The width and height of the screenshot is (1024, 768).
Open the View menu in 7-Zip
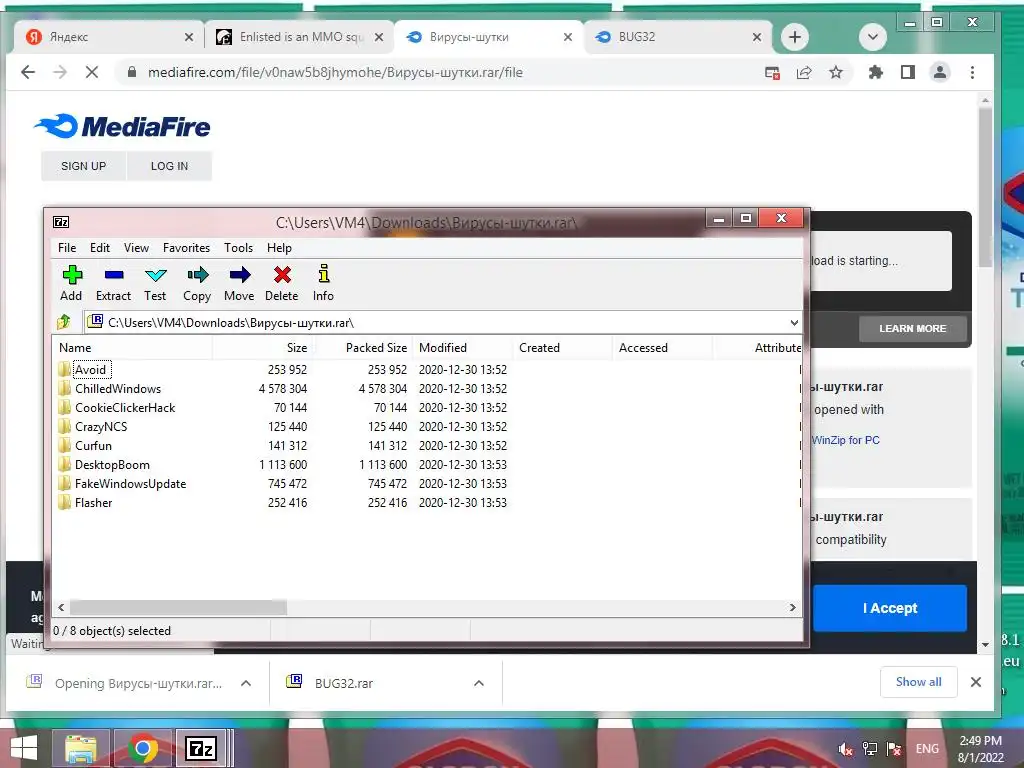tap(136, 248)
